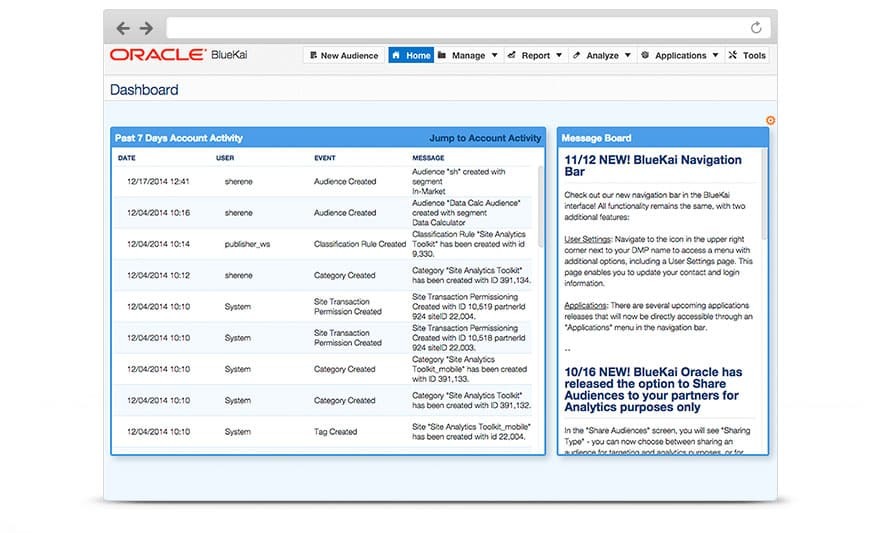Click the browser forward arrow

click(x=146, y=28)
